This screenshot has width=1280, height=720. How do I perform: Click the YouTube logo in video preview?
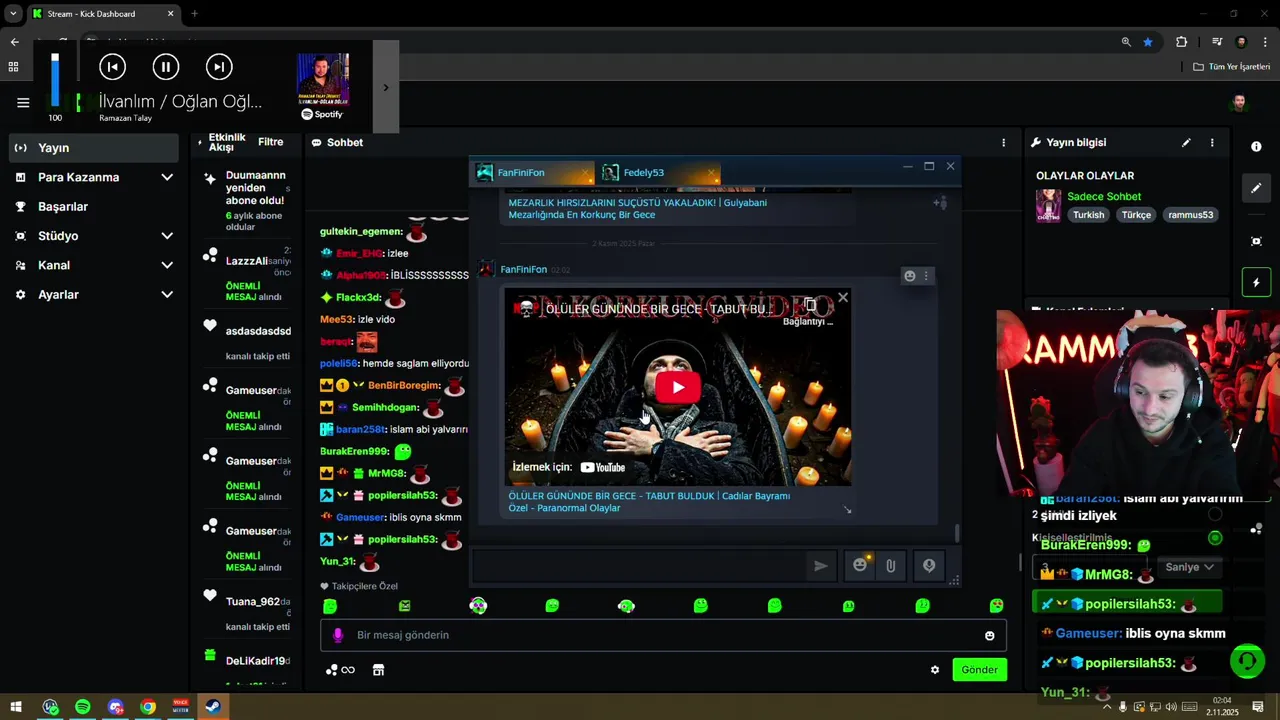click(x=603, y=467)
